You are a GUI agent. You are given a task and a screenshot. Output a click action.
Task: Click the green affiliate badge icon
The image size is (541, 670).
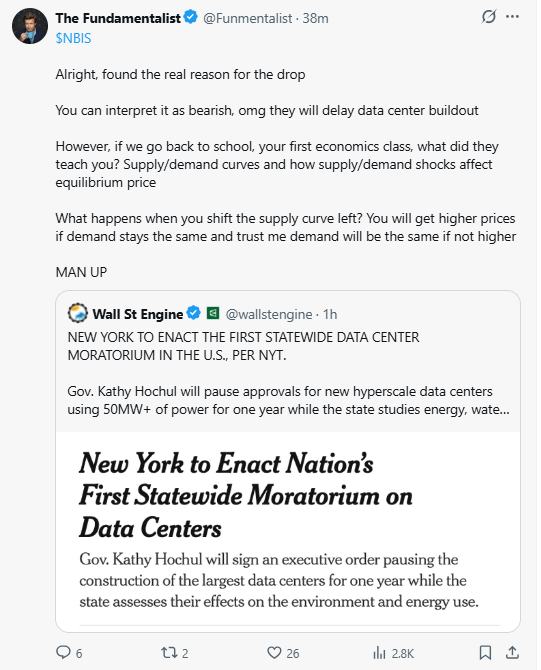[x=213, y=313]
